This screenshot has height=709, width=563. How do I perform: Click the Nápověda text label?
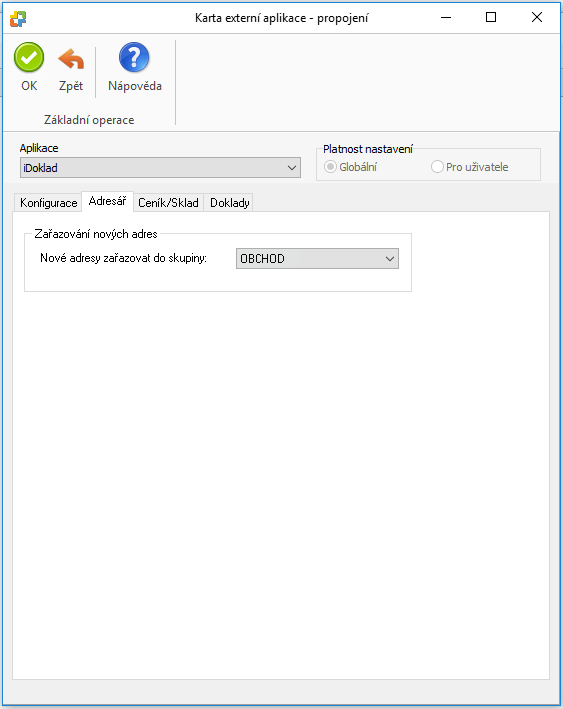coord(135,86)
